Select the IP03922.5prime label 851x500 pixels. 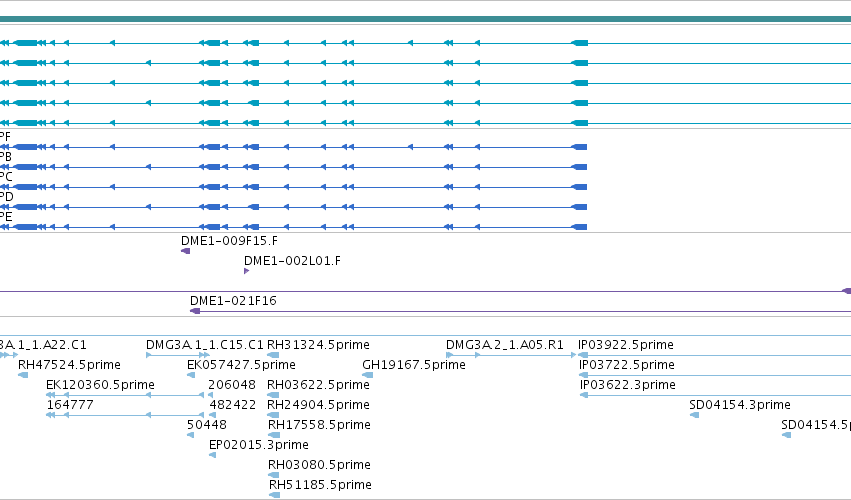click(x=626, y=345)
